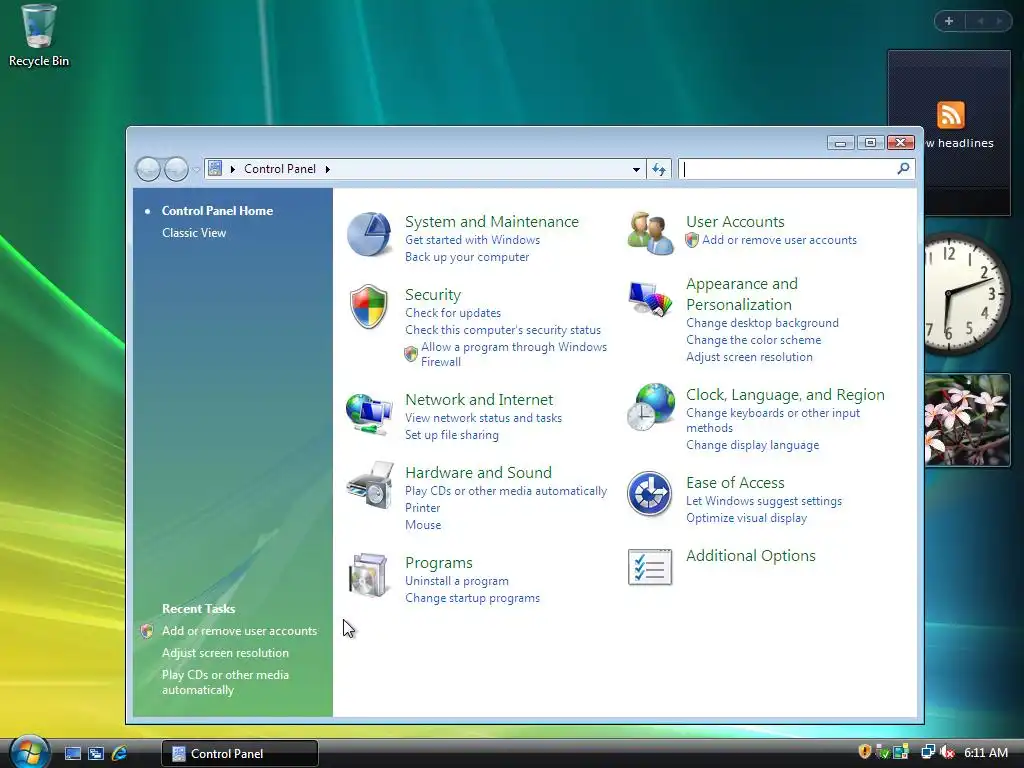Focus the Control Panel search box
Image resolution: width=1024 pixels, height=768 pixels.
[x=789, y=169]
